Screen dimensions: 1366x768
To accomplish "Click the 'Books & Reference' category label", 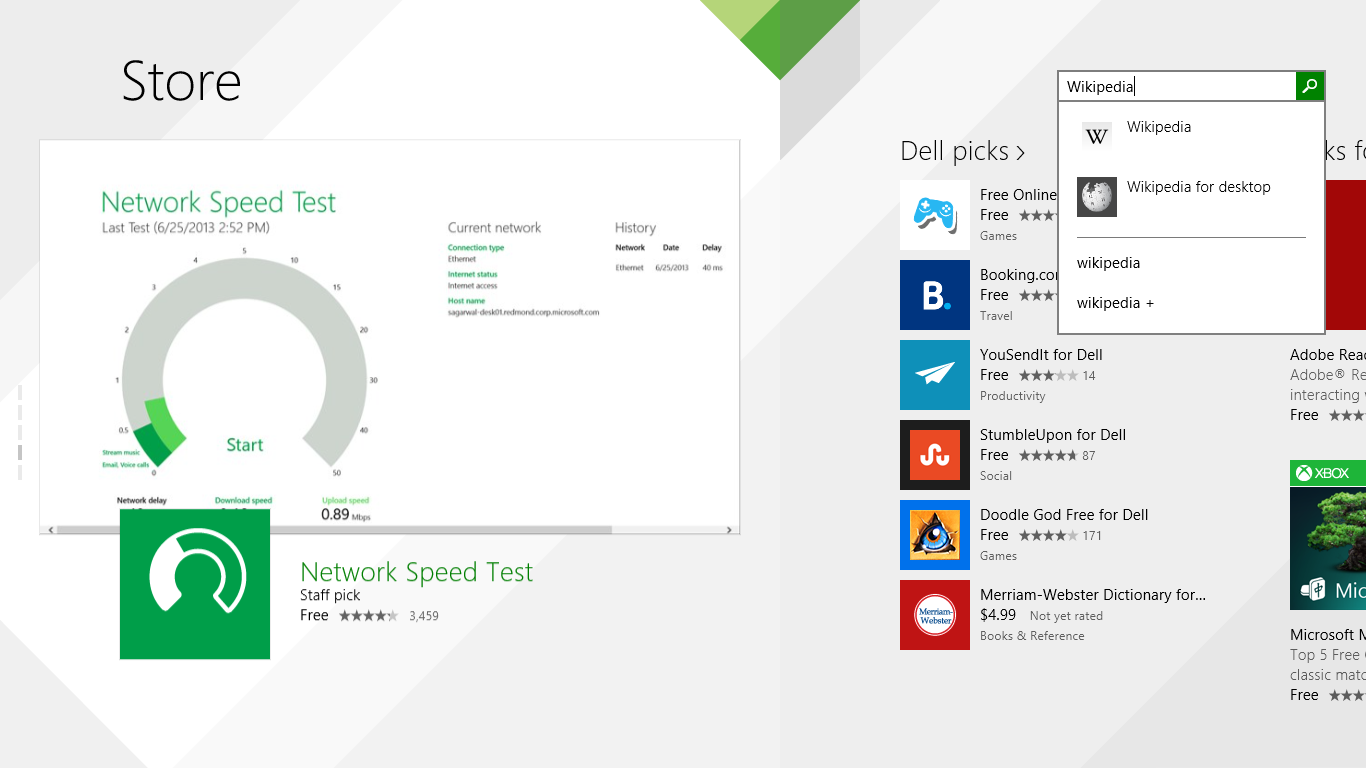I will tap(1032, 636).
